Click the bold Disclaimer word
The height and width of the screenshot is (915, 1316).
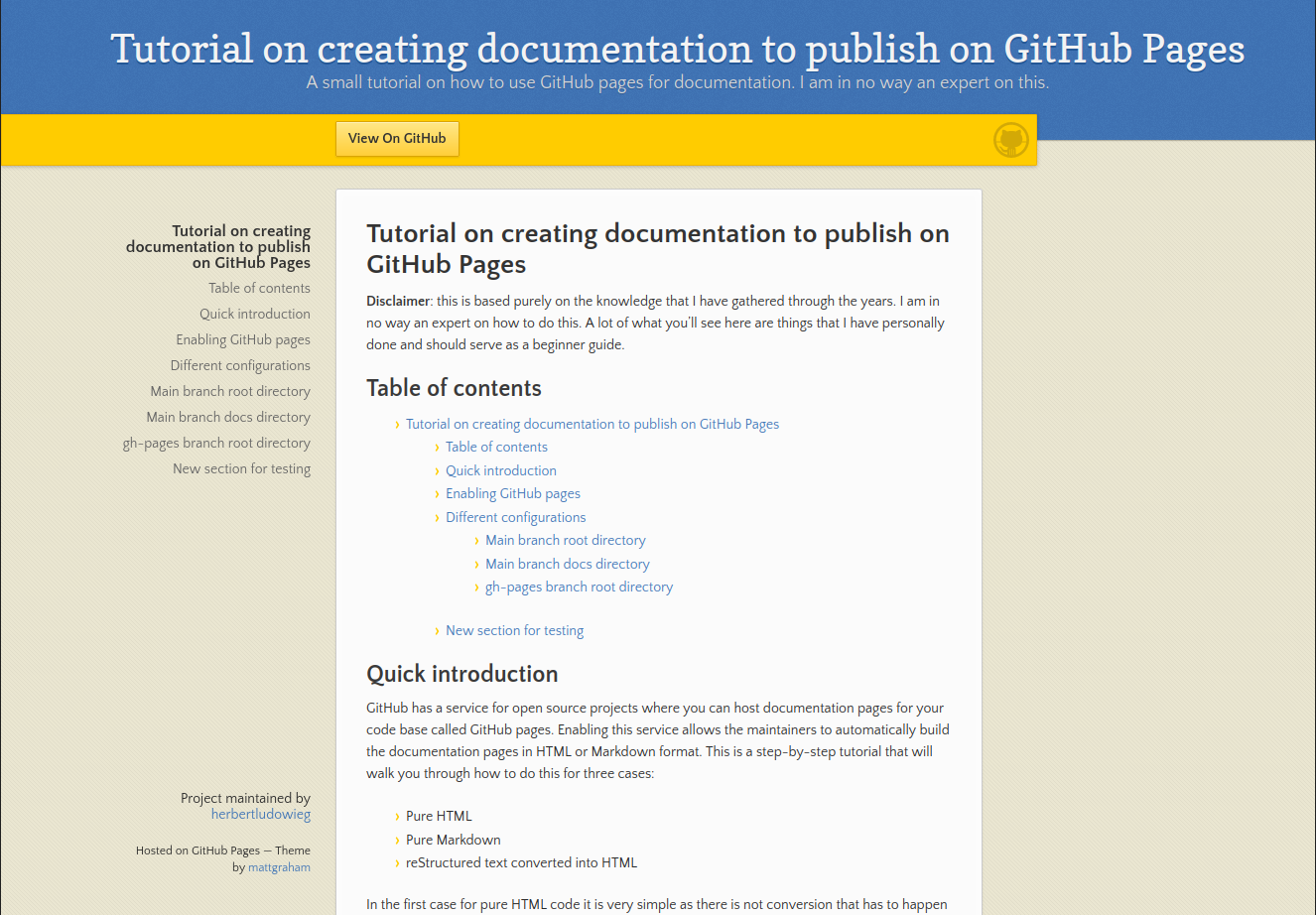tap(398, 301)
